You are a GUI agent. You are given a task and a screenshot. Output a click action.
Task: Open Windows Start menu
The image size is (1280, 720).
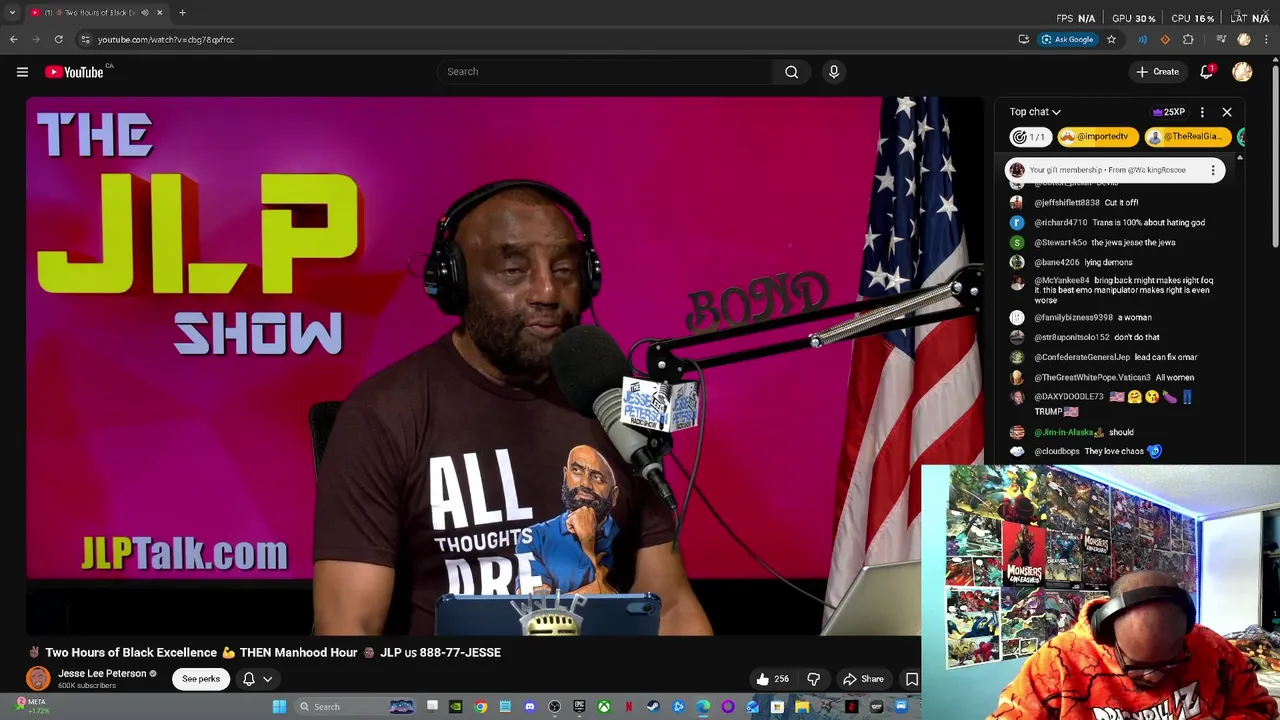coord(280,707)
